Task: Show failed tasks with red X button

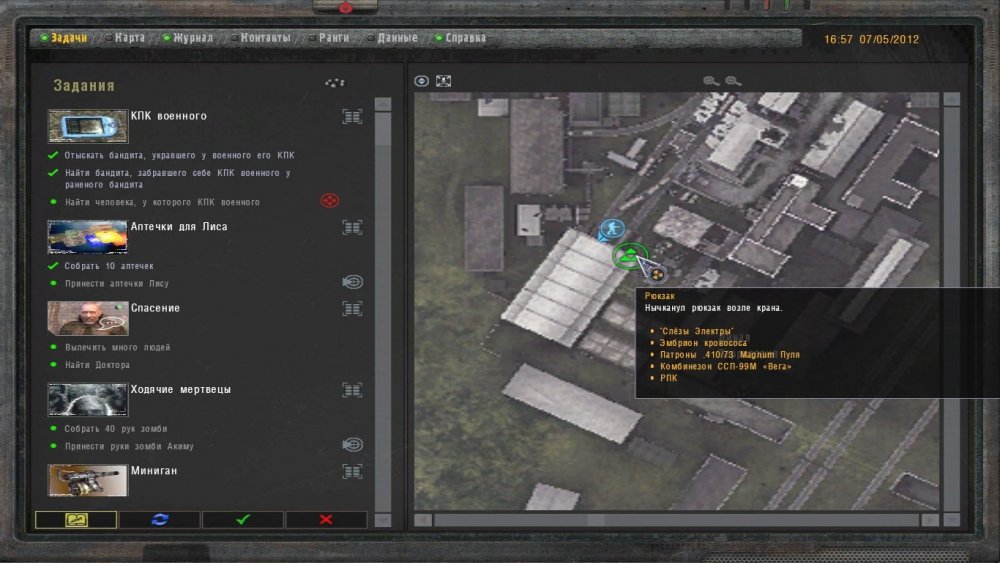Action: [x=327, y=520]
